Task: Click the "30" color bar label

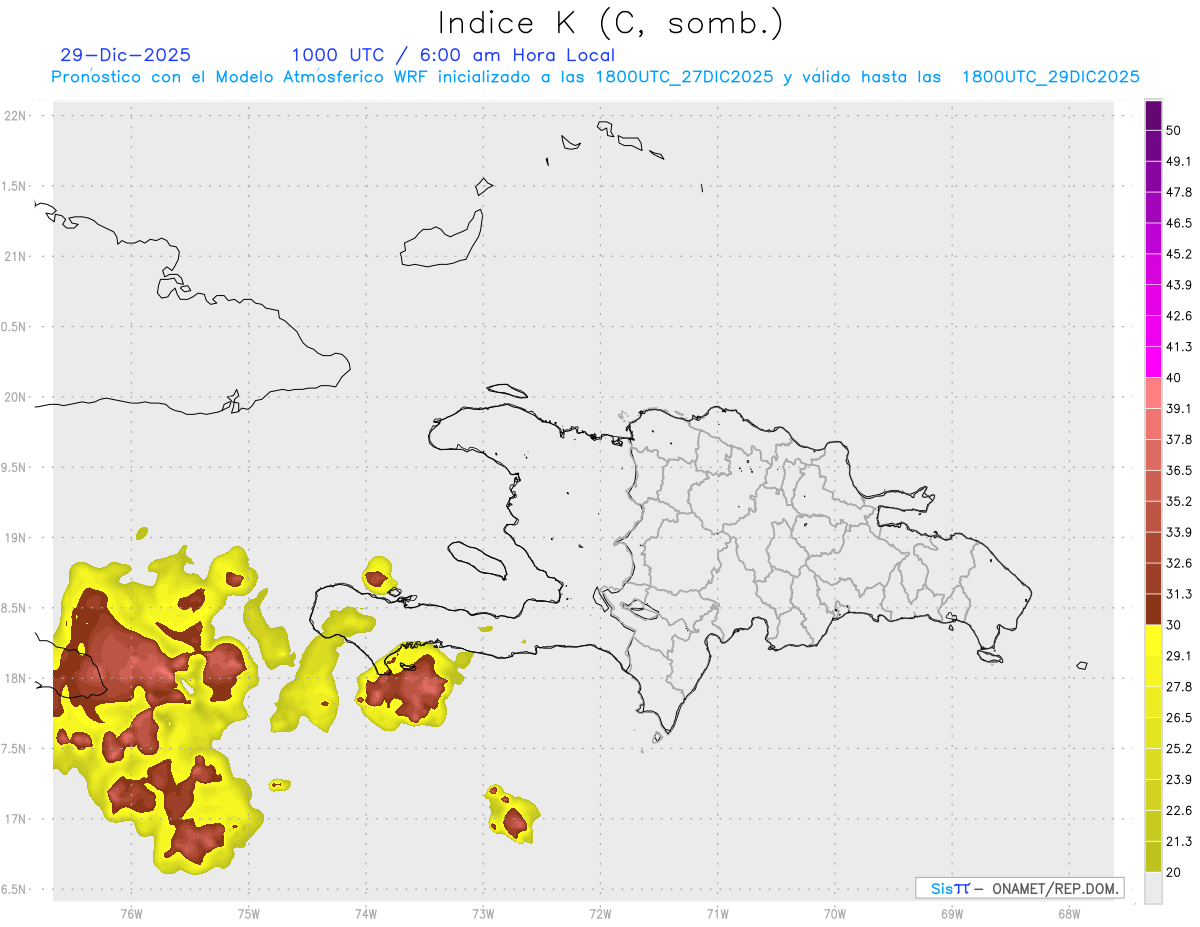Action: tap(1174, 625)
